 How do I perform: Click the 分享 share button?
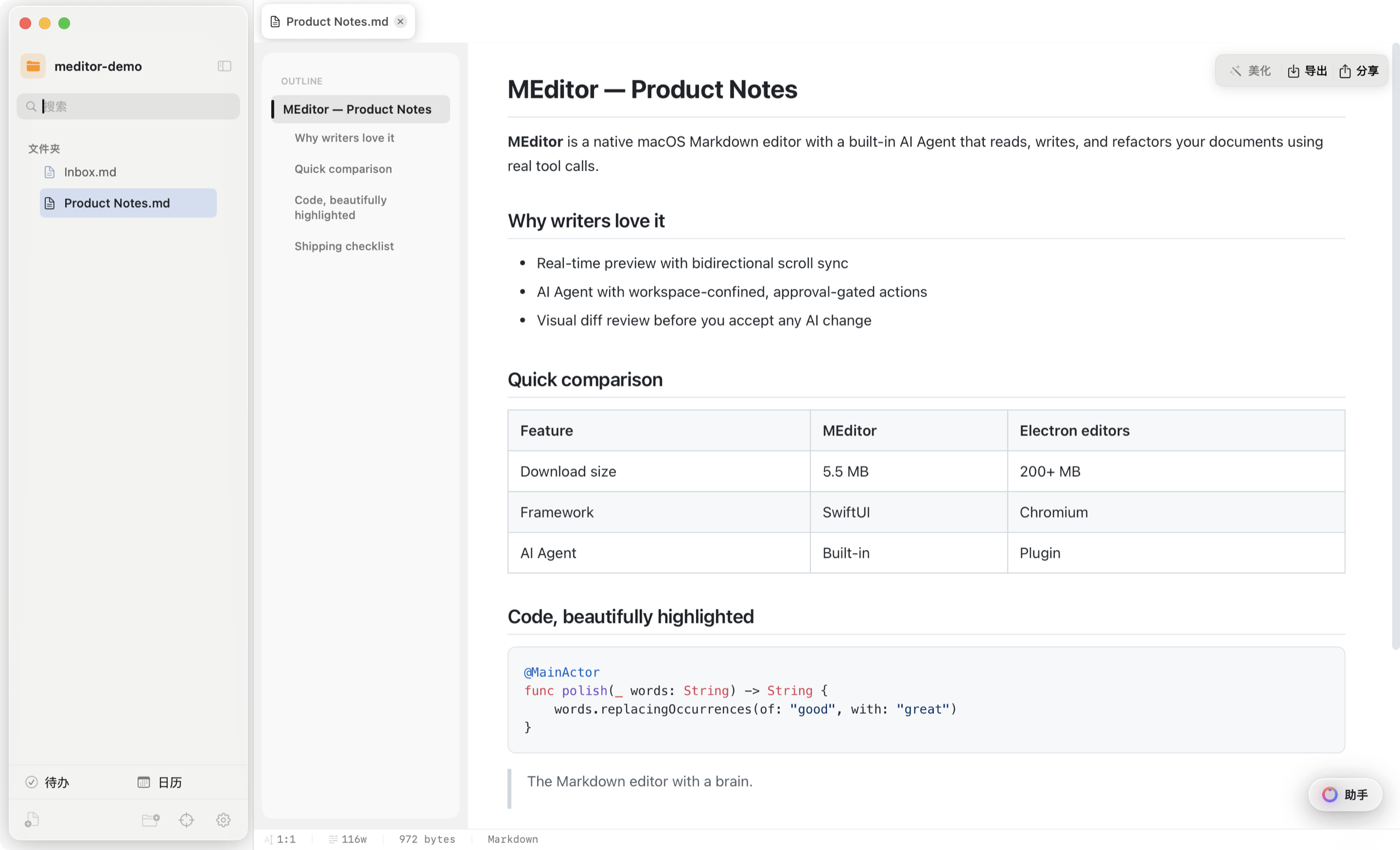(x=1358, y=71)
